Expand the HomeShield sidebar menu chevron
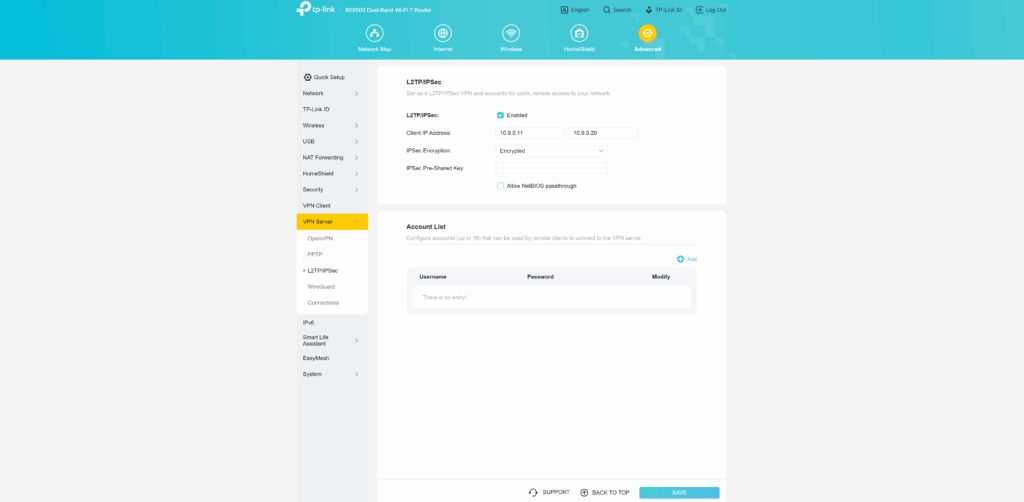Image resolution: width=1024 pixels, height=502 pixels. [357, 174]
